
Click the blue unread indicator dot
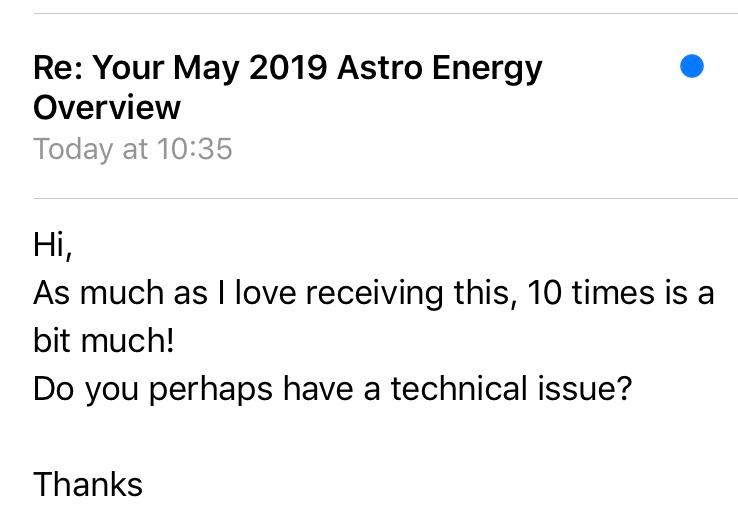tap(691, 67)
